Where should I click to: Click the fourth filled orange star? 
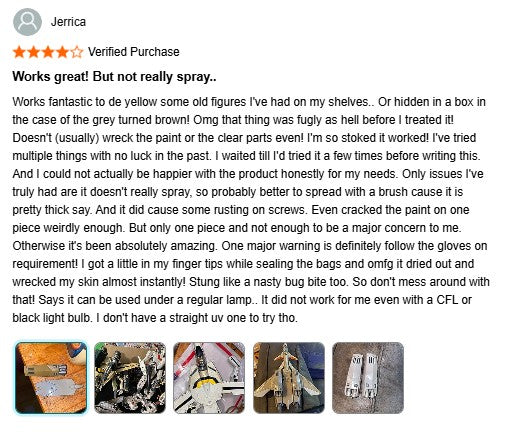point(62,52)
